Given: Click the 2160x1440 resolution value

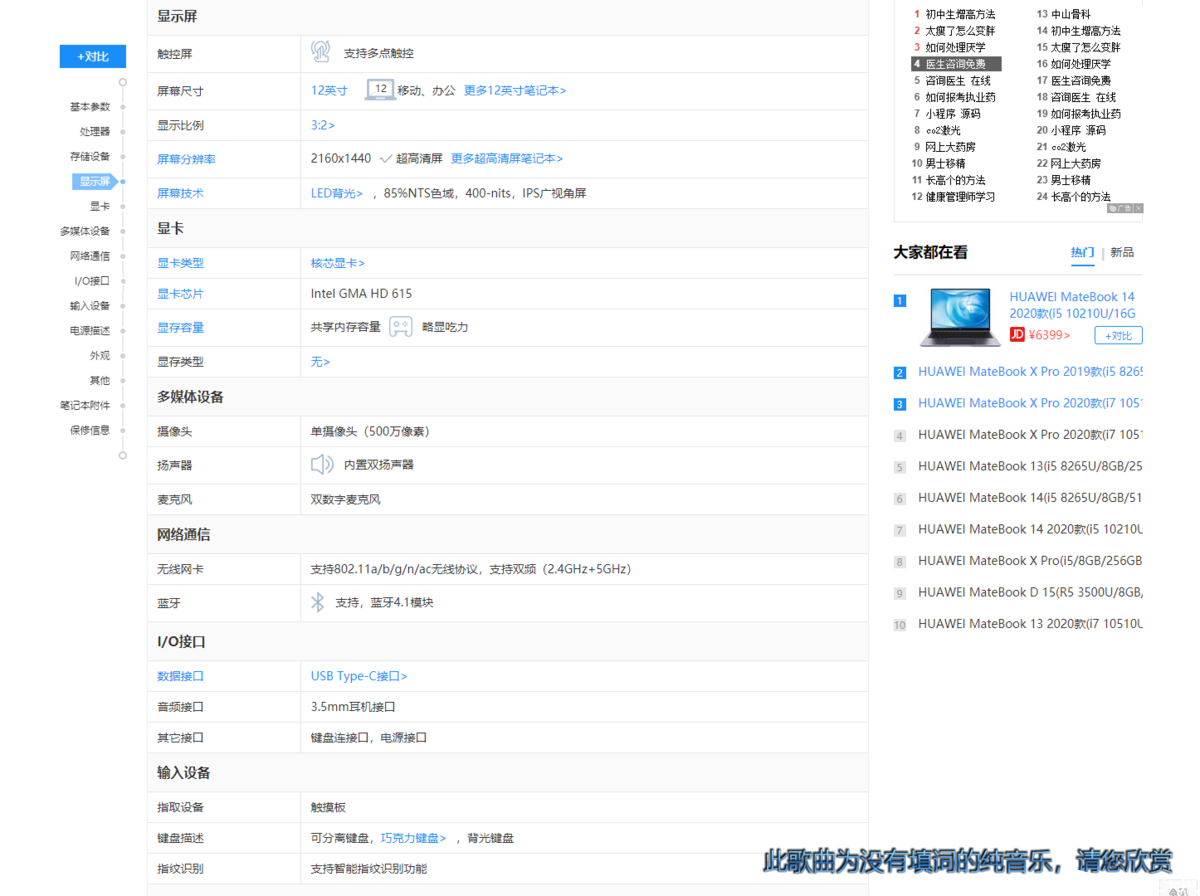Looking at the screenshot, I should (x=341, y=159).
